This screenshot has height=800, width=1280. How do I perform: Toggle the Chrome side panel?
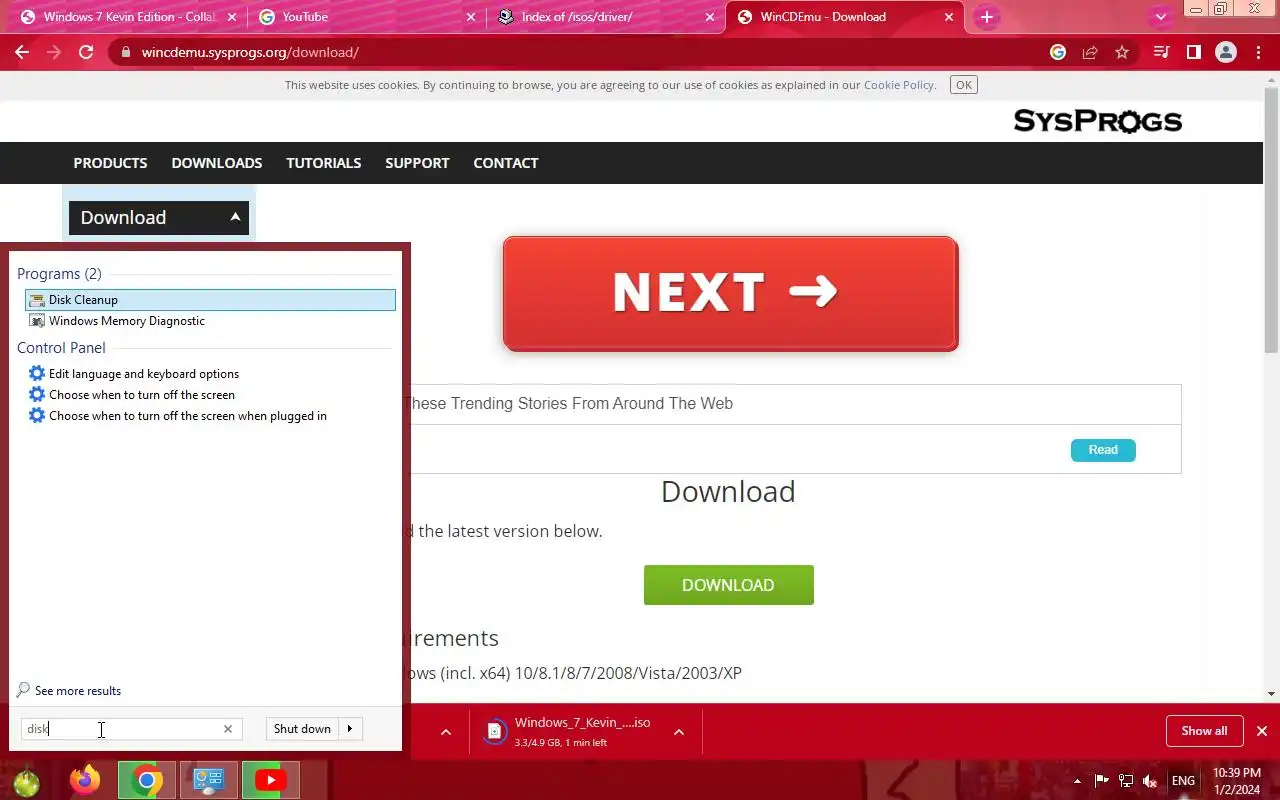tap(1193, 52)
